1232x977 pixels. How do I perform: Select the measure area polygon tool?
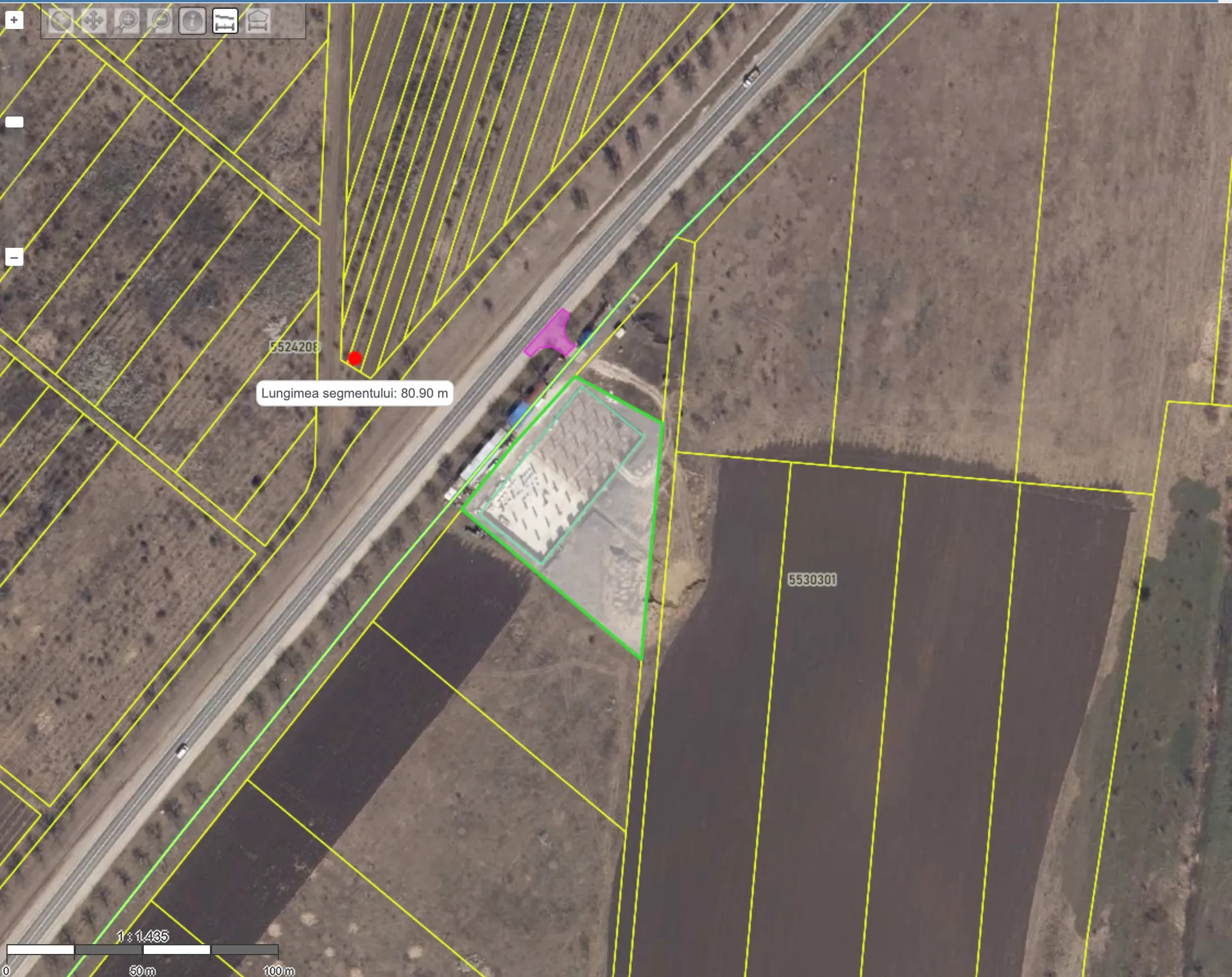(257, 21)
